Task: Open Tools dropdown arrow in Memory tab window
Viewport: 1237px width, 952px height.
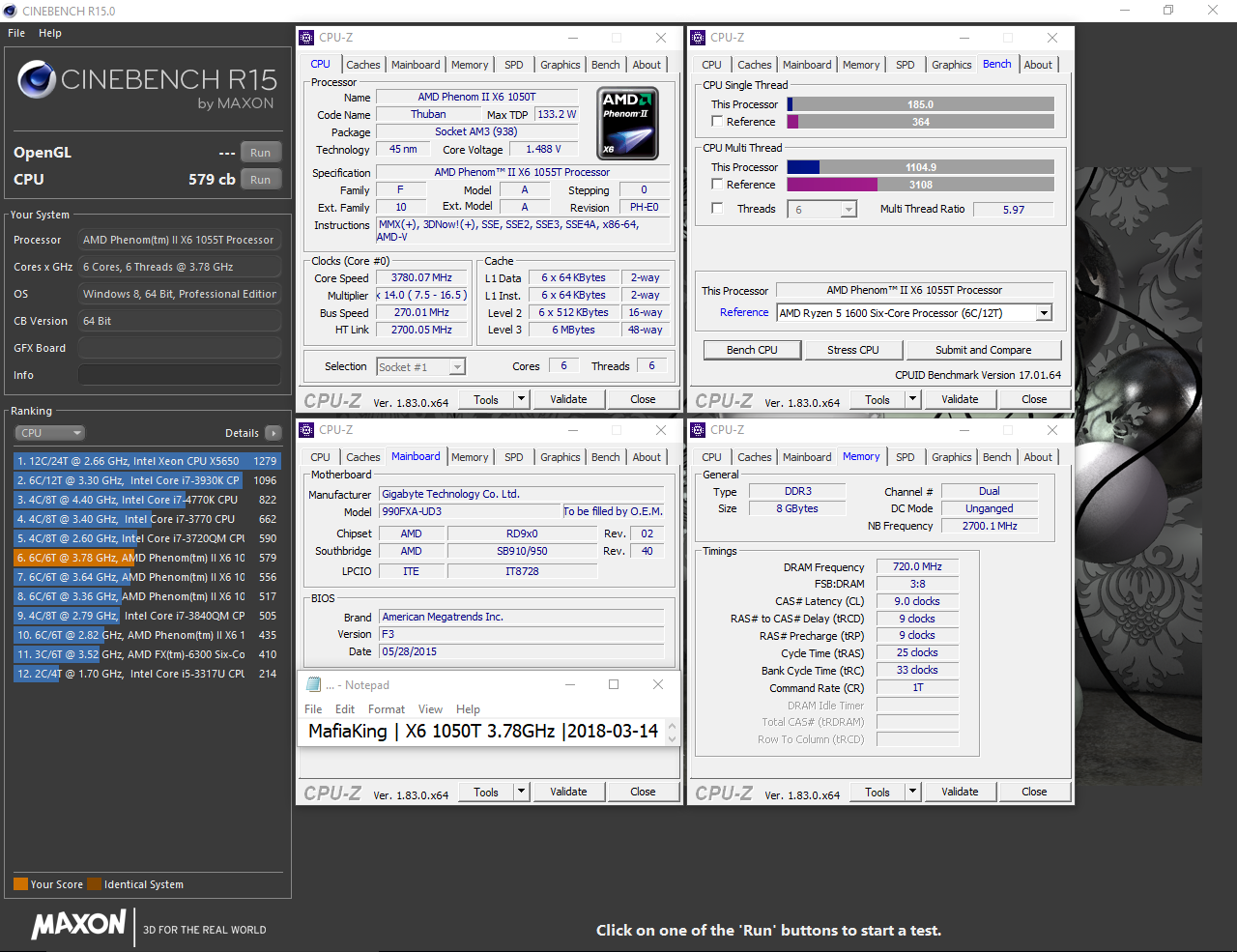Action: point(912,792)
